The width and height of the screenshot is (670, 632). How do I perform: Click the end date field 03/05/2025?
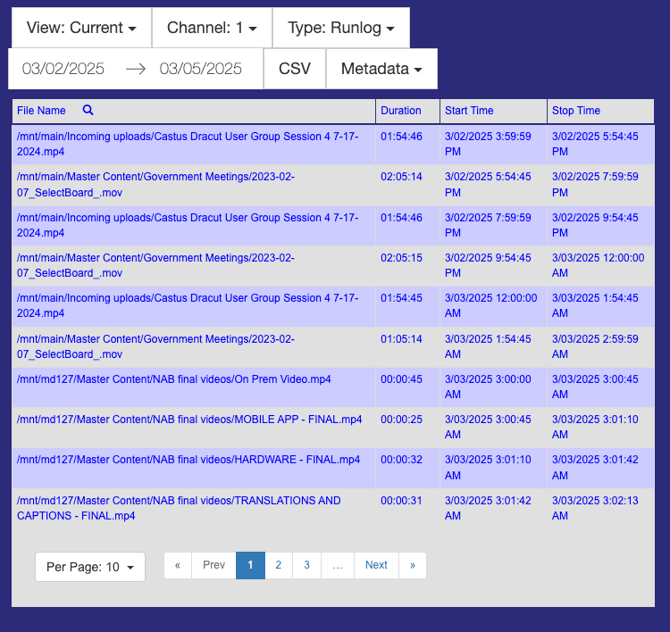(200, 69)
